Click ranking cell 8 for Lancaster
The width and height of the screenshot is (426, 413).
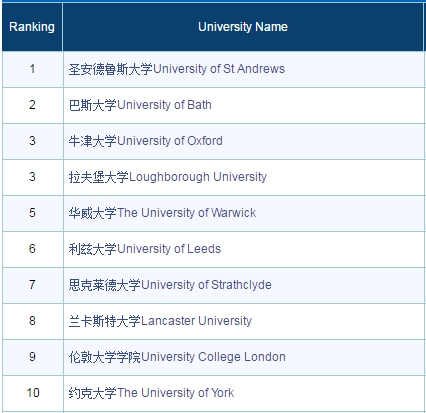[32, 321]
